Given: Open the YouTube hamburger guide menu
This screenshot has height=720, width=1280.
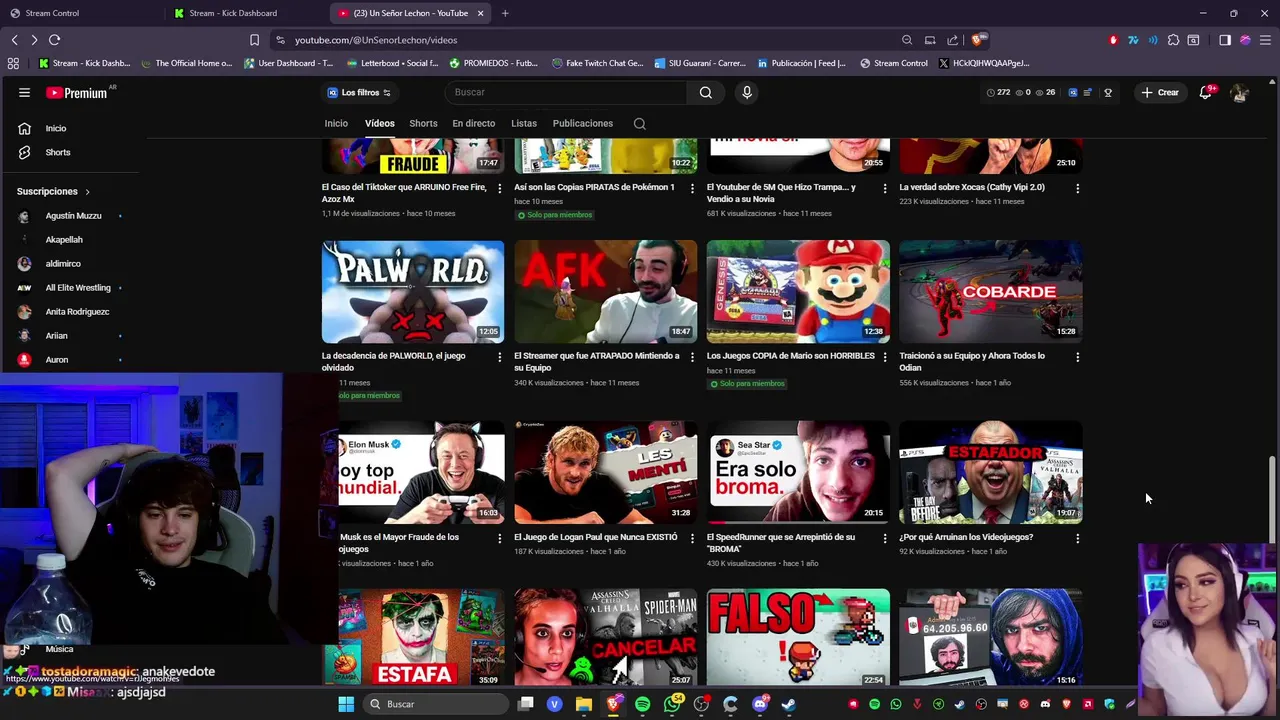Looking at the screenshot, I should [24, 92].
